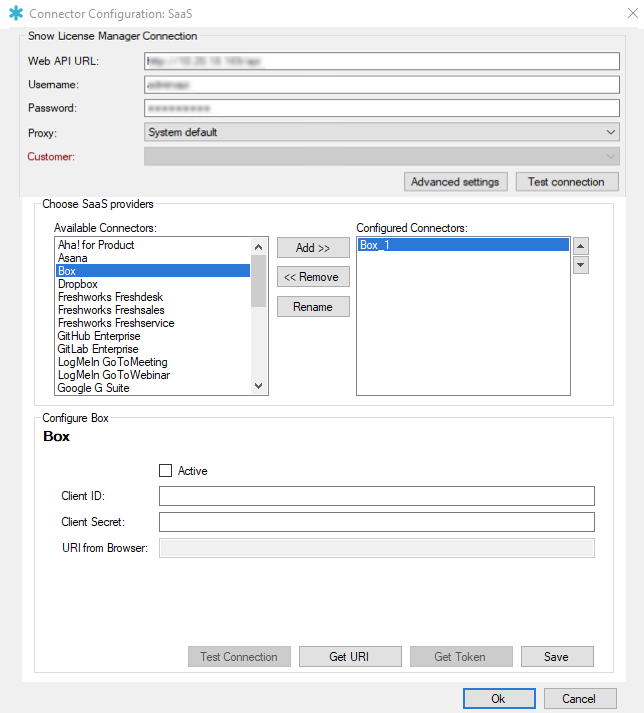Select Dropbox in Available Connectors
Image resolution: width=644 pixels, height=713 pixels.
77,284
